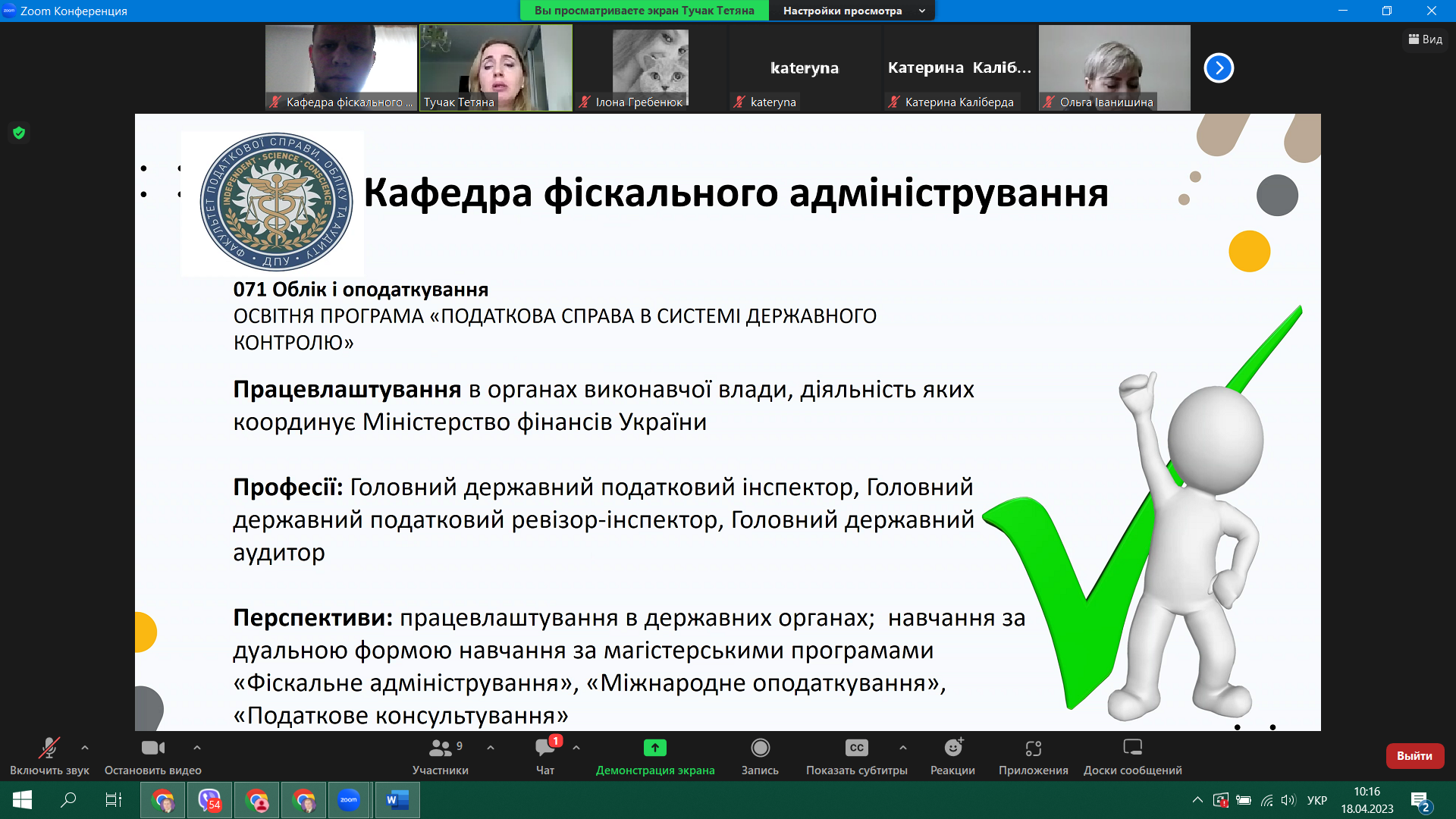Open Windows Start menu

coord(22,800)
